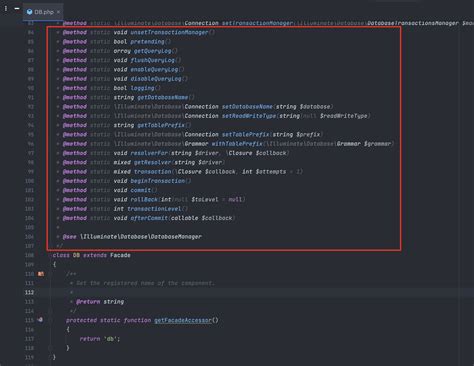Image resolution: width=474 pixels, height=366 pixels.
Task: Click the resolverFor method name
Action: (x=149, y=153)
